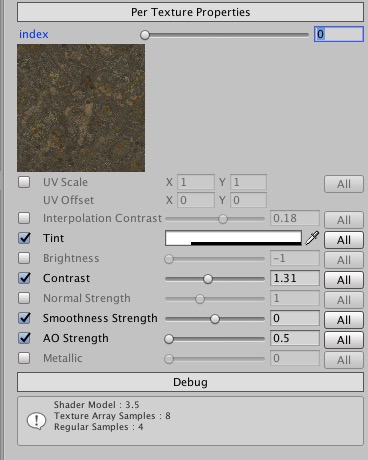Click the Interpolation Contrast slider handle
368x460 pixels.
[x=223, y=219]
